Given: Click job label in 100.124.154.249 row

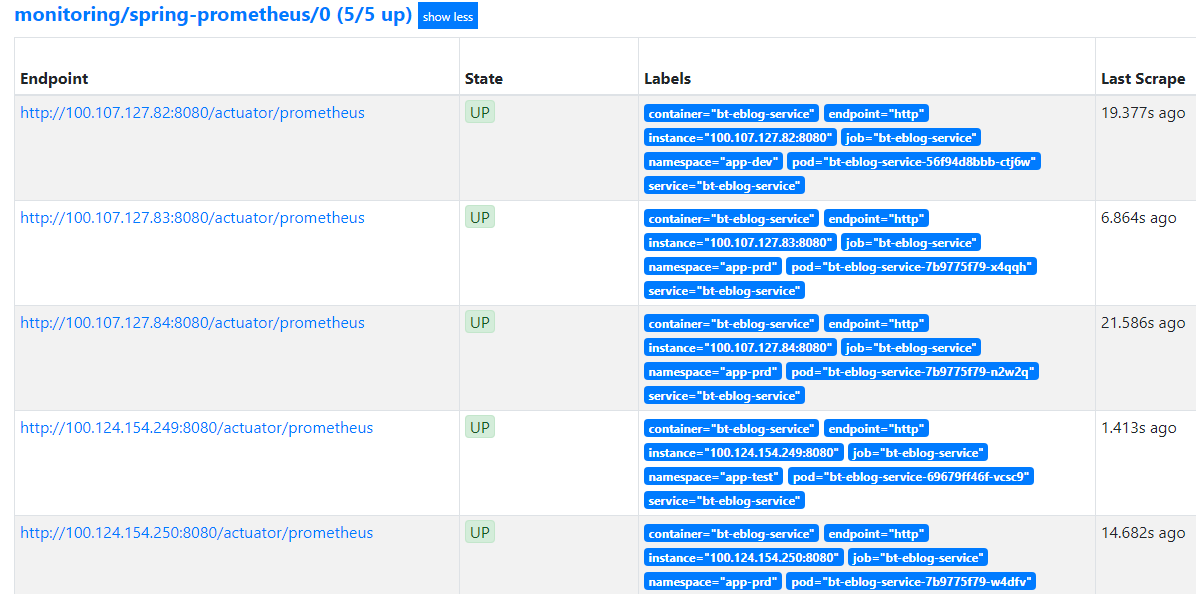Looking at the screenshot, I should (x=918, y=453).
